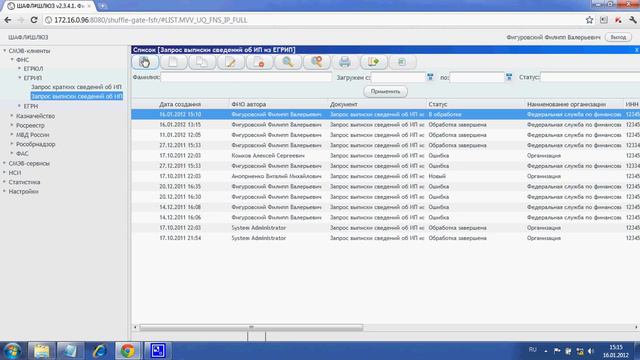Open the Windows Start menu orb
This screenshot has width=640, height=360.
click(x=12, y=351)
